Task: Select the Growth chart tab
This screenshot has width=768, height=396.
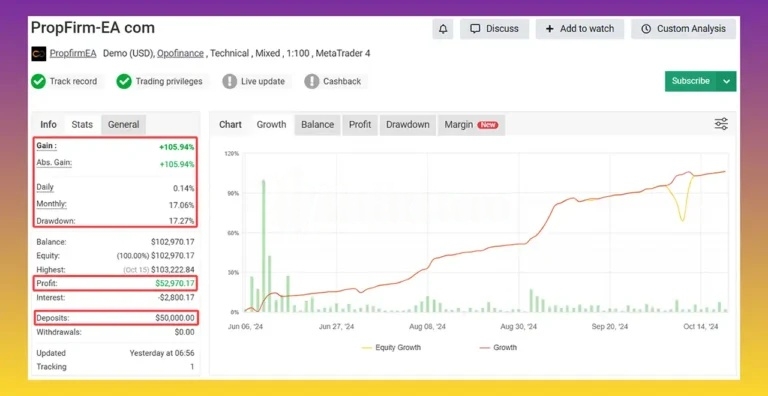Action: click(271, 124)
